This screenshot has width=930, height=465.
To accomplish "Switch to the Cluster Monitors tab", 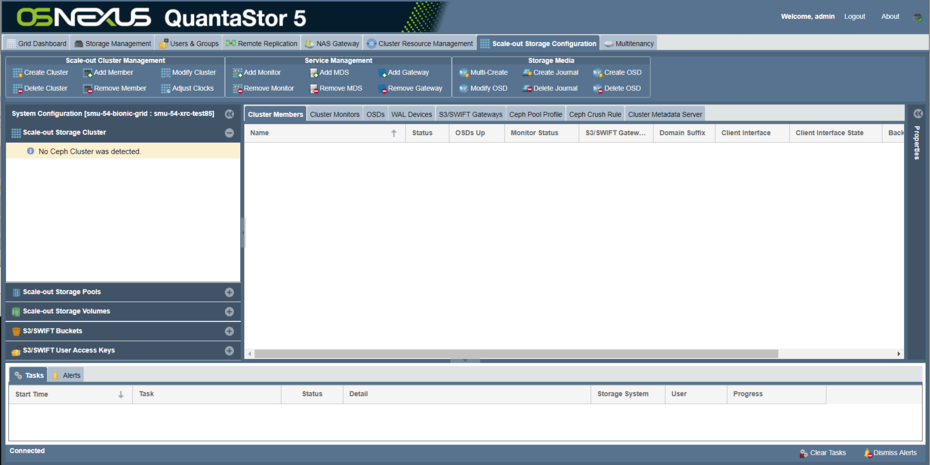I will coord(335,114).
